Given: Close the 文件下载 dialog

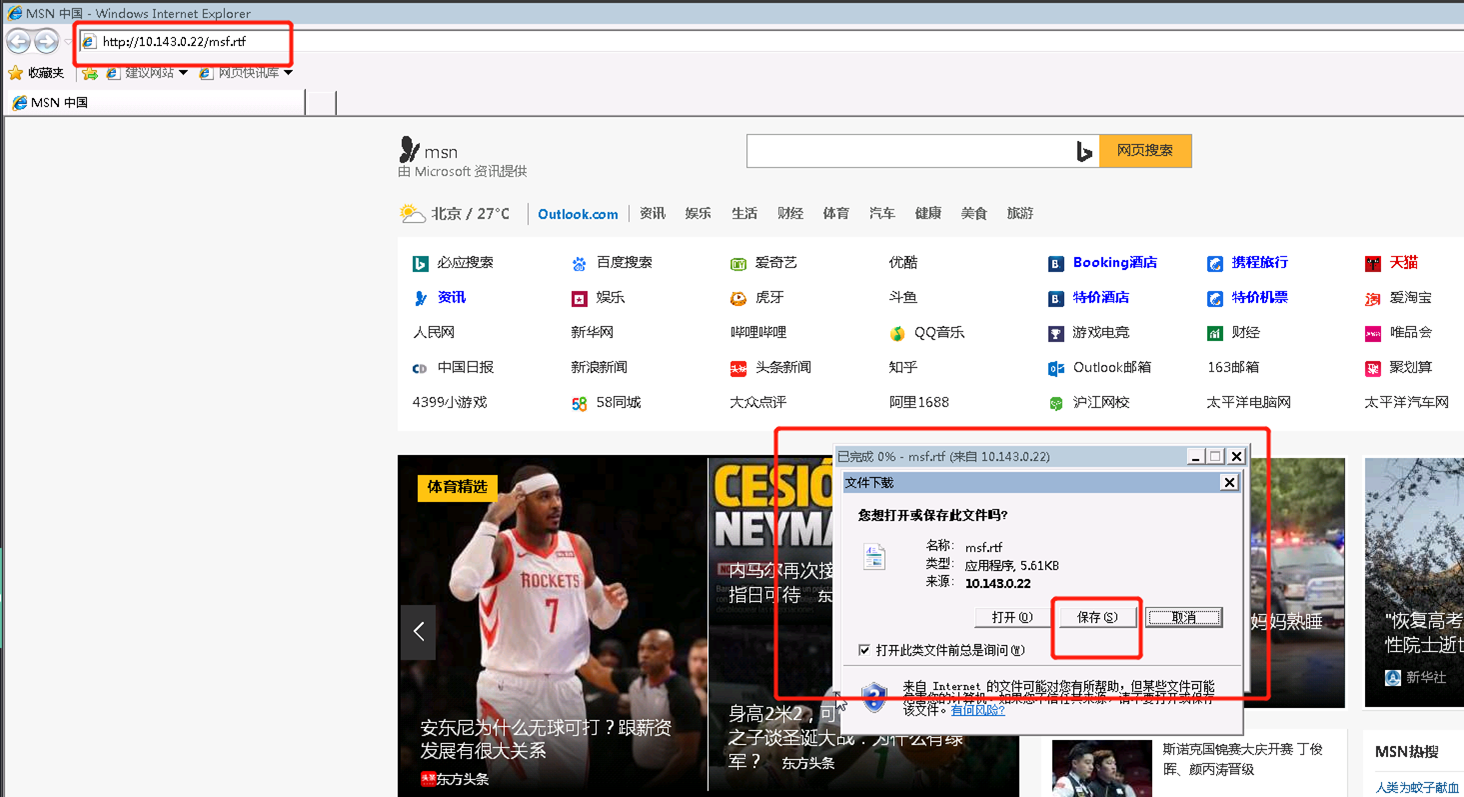Looking at the screenshot, I should 1229,482.
